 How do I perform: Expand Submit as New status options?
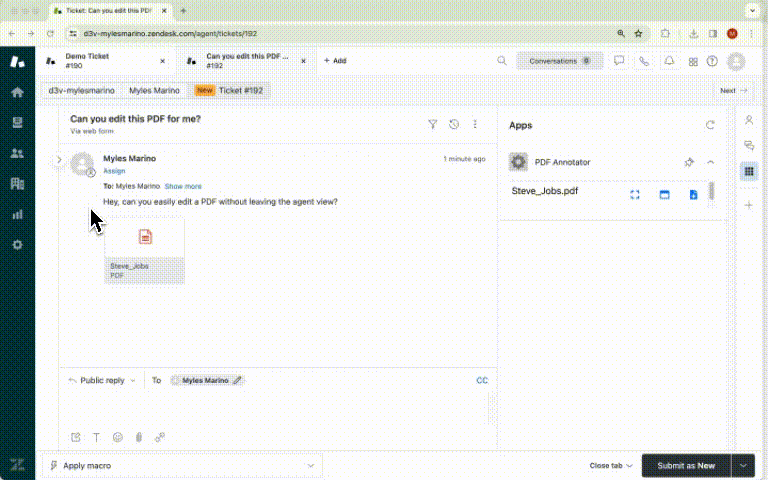pyautogui.click(x=743, y=466)
